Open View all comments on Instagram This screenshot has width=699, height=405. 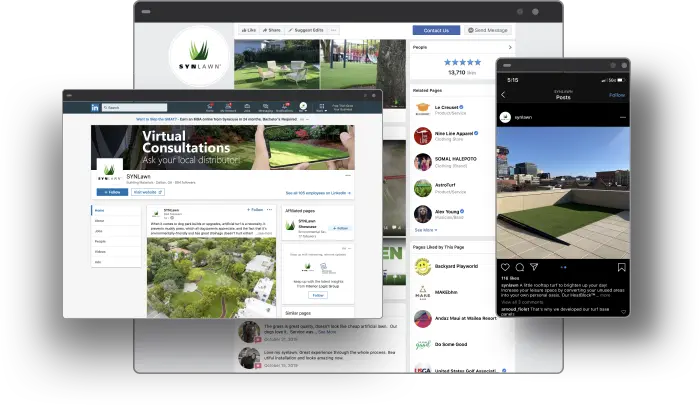click(522, 302)
